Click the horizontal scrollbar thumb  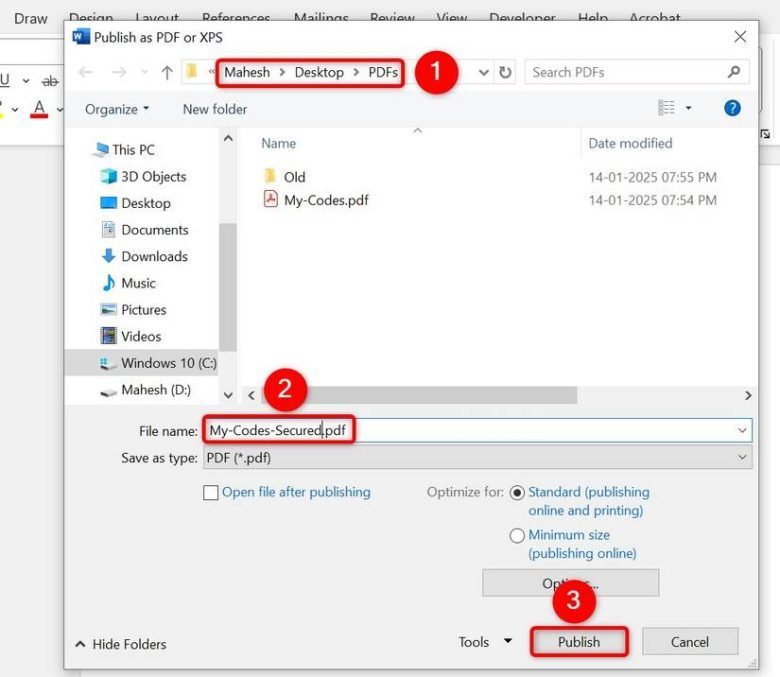419,395
